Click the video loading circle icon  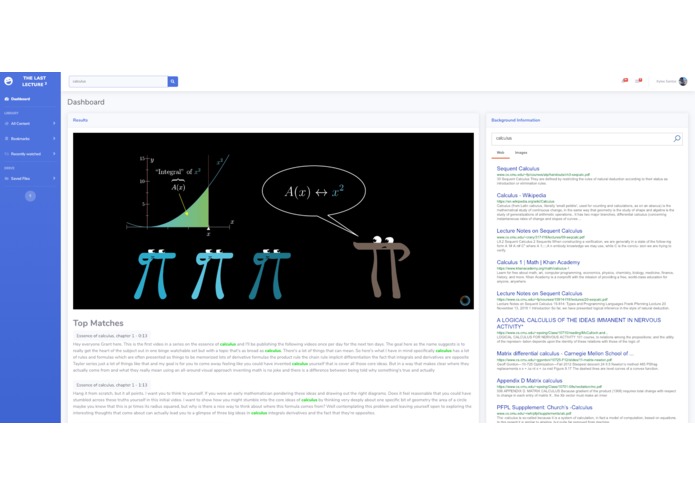465,300
